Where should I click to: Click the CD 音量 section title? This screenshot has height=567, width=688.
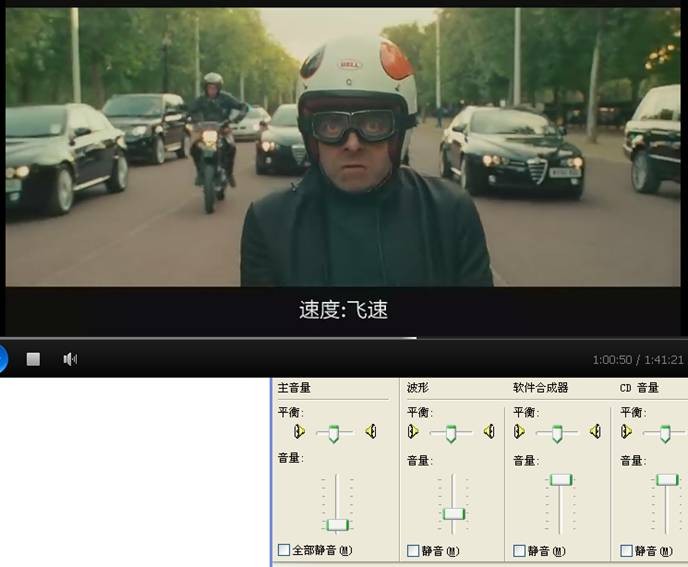[639, 388]
